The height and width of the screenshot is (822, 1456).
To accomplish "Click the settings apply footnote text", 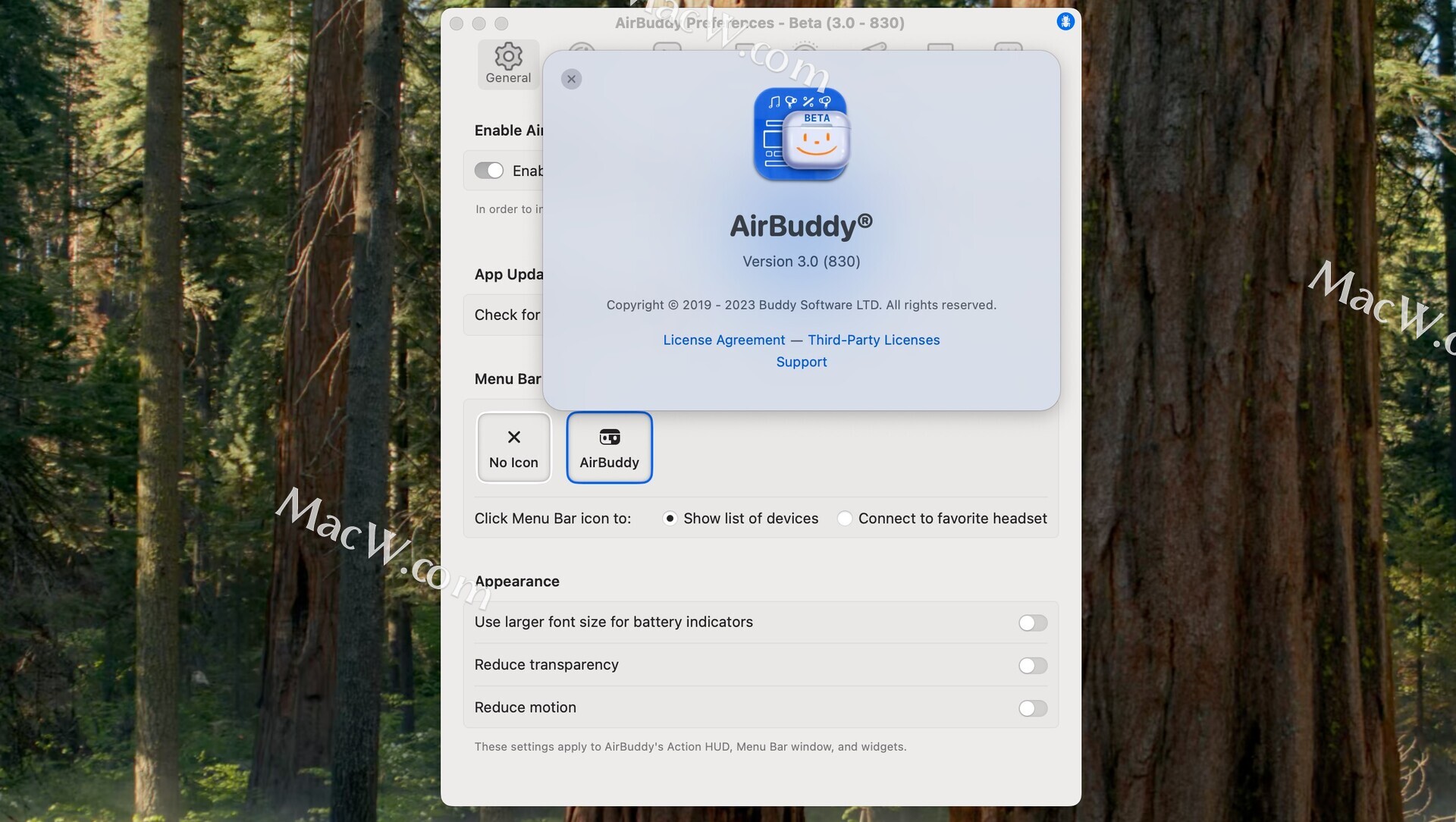I will point(690,747).
